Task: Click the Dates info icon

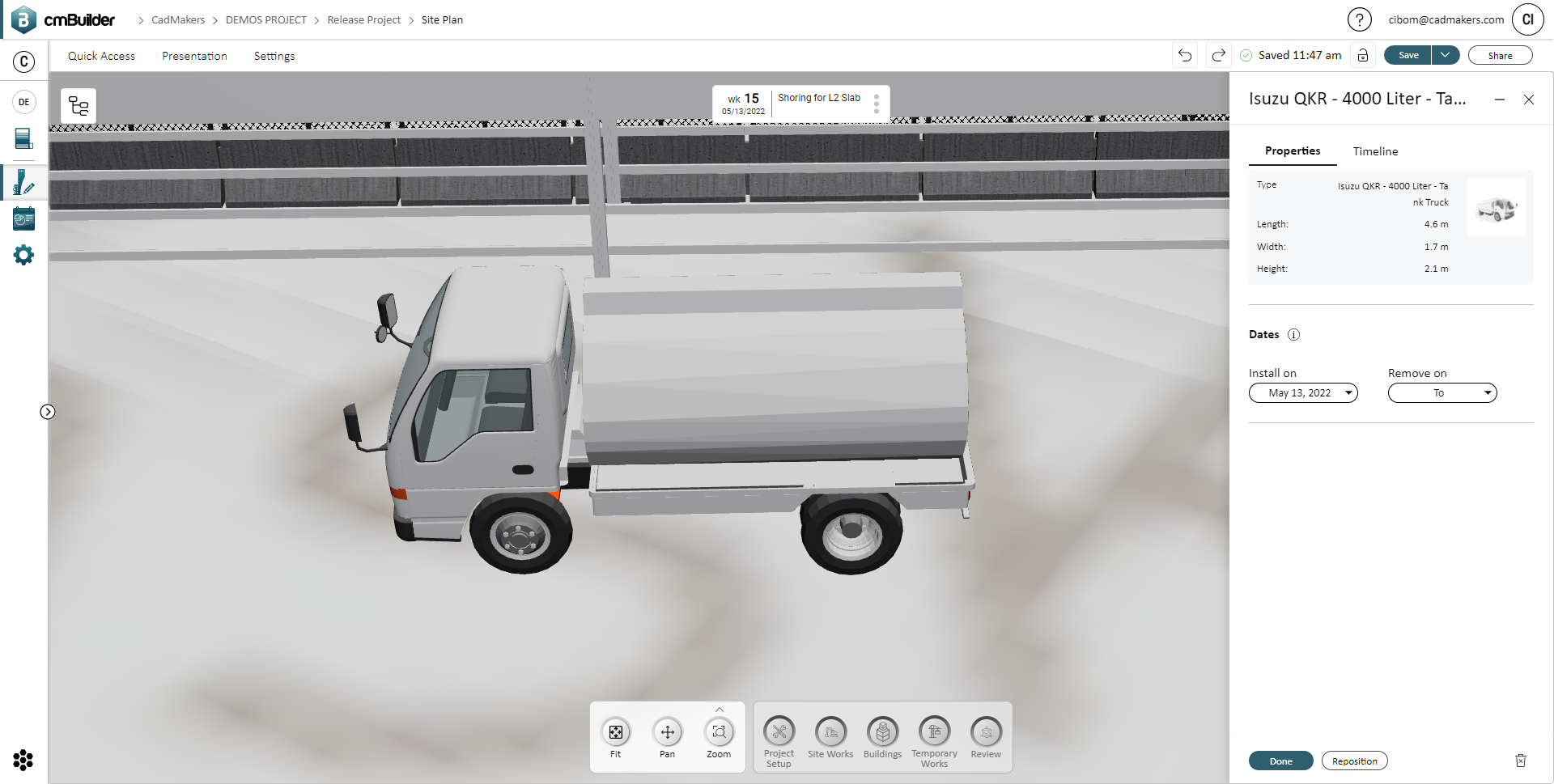Action: click(1293, 335)
